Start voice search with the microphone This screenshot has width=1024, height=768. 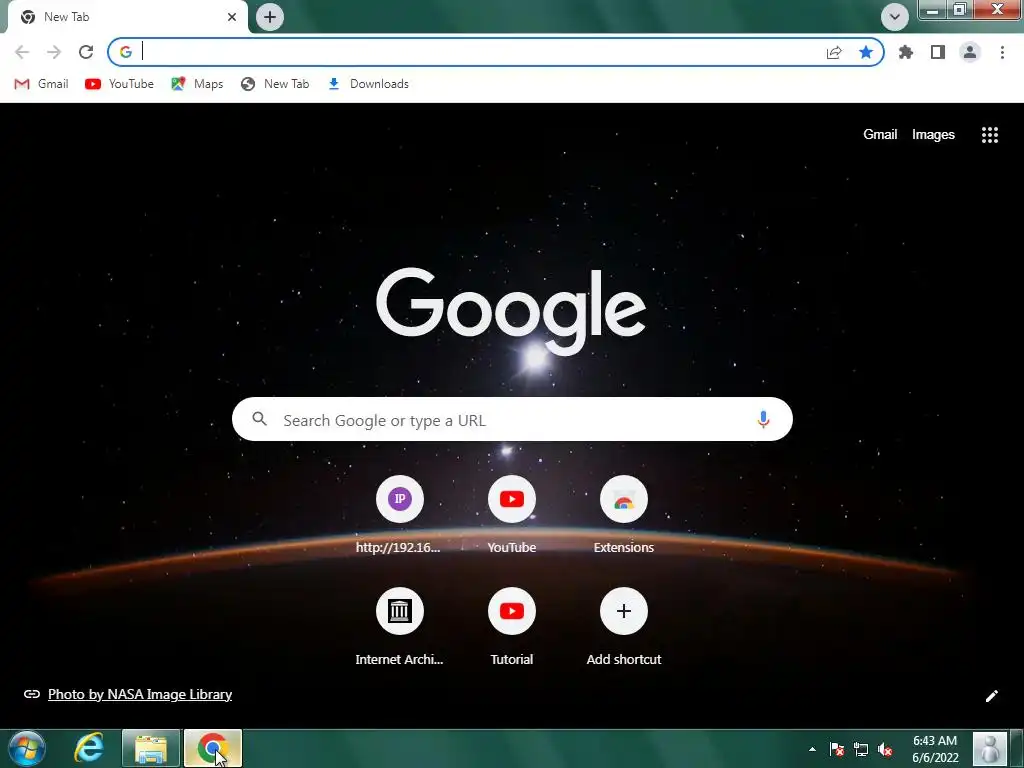(763, 419)
